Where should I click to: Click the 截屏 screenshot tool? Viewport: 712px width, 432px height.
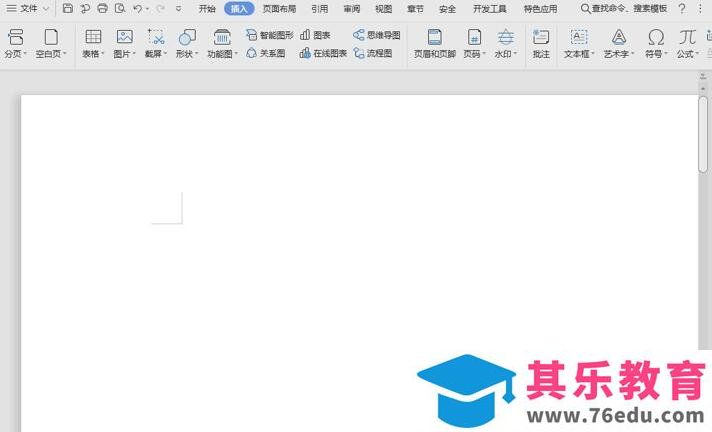(x=156, y=44)
